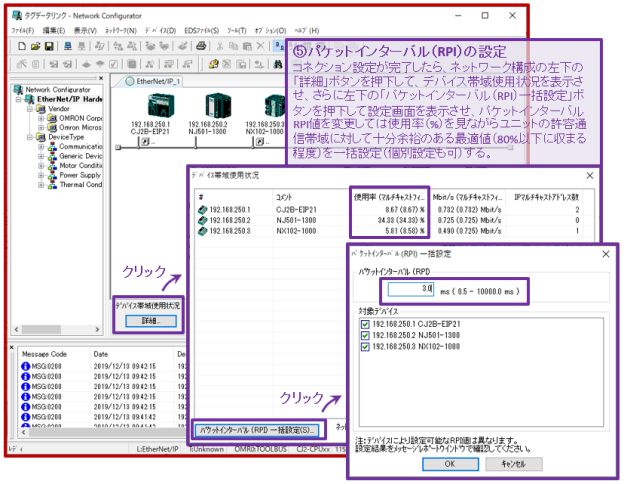The image size is (624, 484).
Task: Click the connection arrow badge under CJ2B-EIP21
Action: coord(145,141)
